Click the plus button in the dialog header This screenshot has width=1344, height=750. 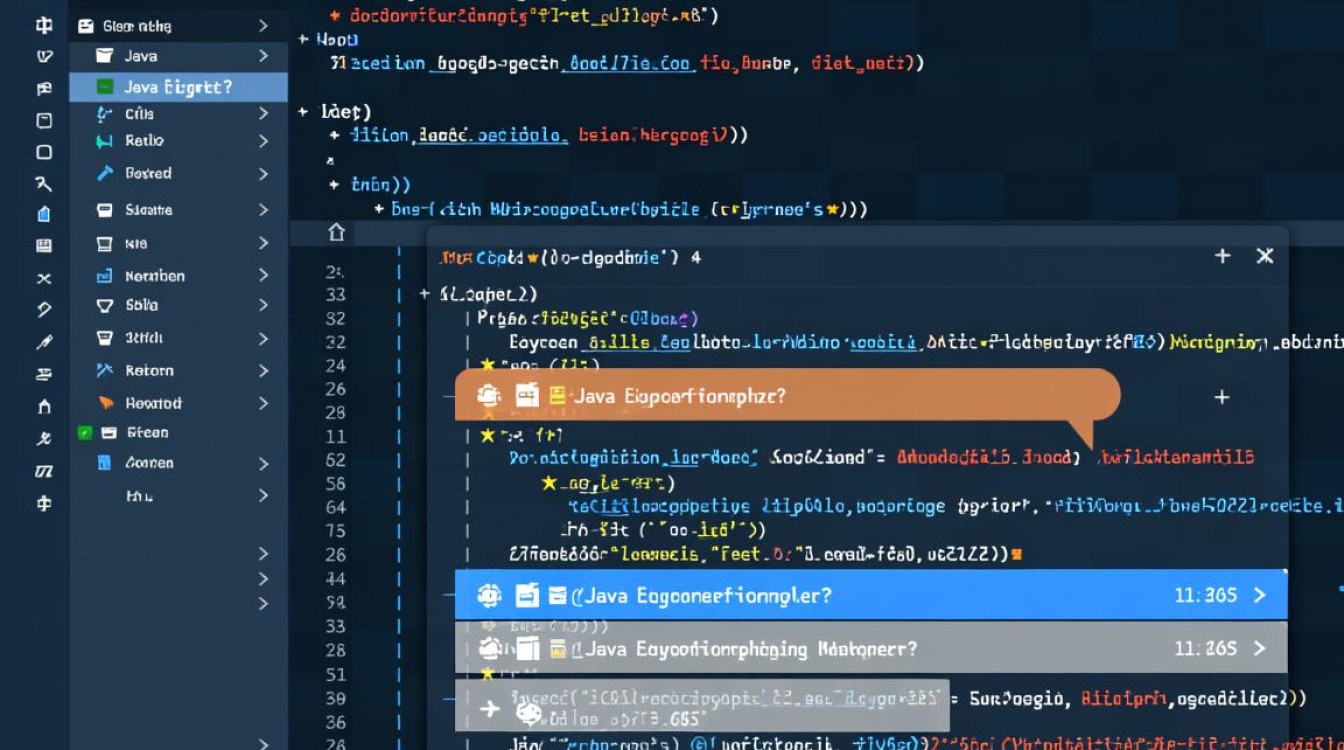(1222, 256)
